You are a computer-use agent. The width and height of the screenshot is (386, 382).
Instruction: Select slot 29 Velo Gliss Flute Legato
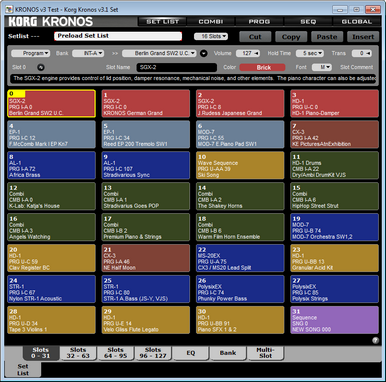(146, 321)
